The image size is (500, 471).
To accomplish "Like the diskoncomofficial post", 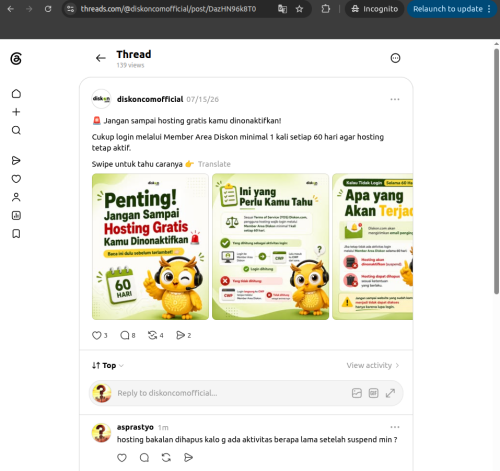I will [97, 335].
